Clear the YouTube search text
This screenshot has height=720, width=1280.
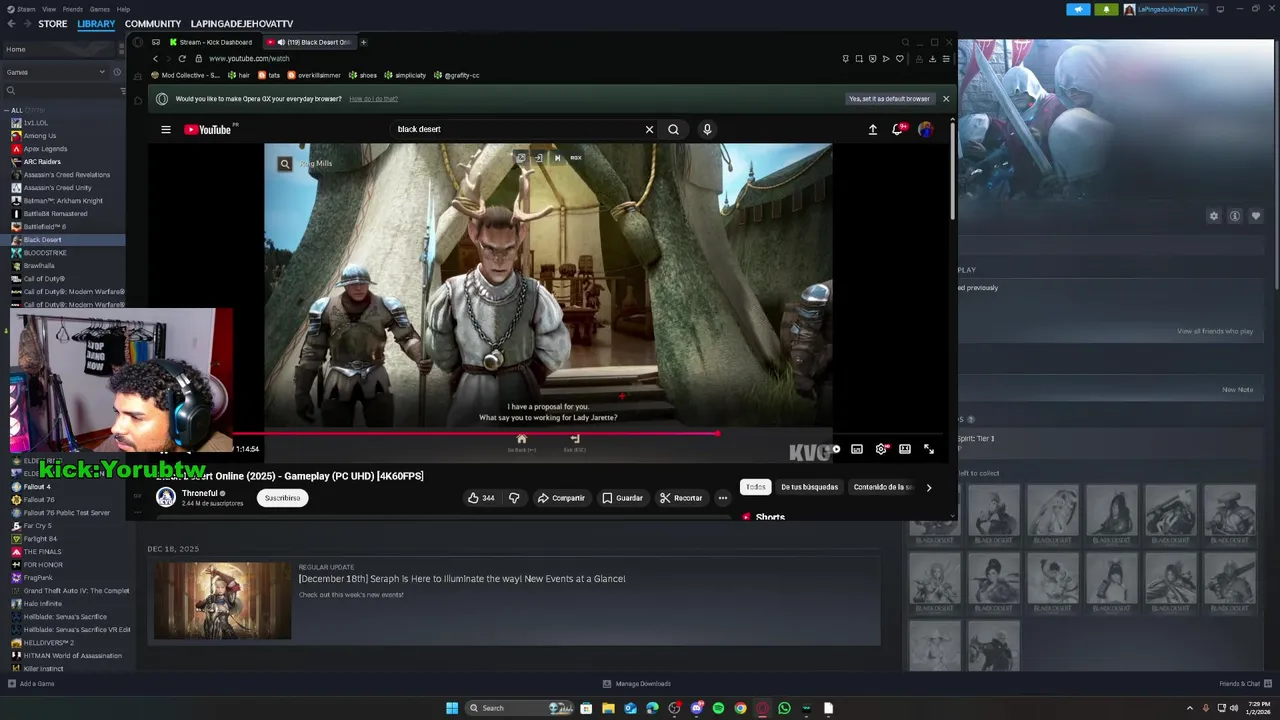[x=649, y=129]
